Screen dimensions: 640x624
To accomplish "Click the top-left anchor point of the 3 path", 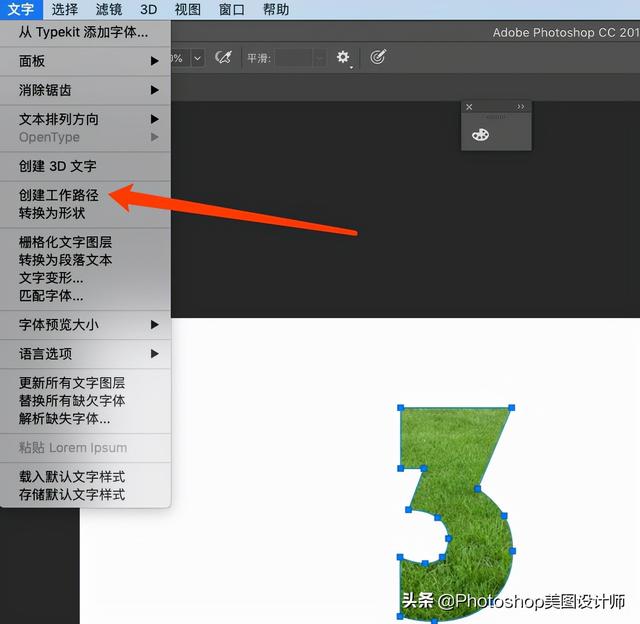I will click(401, 407).
